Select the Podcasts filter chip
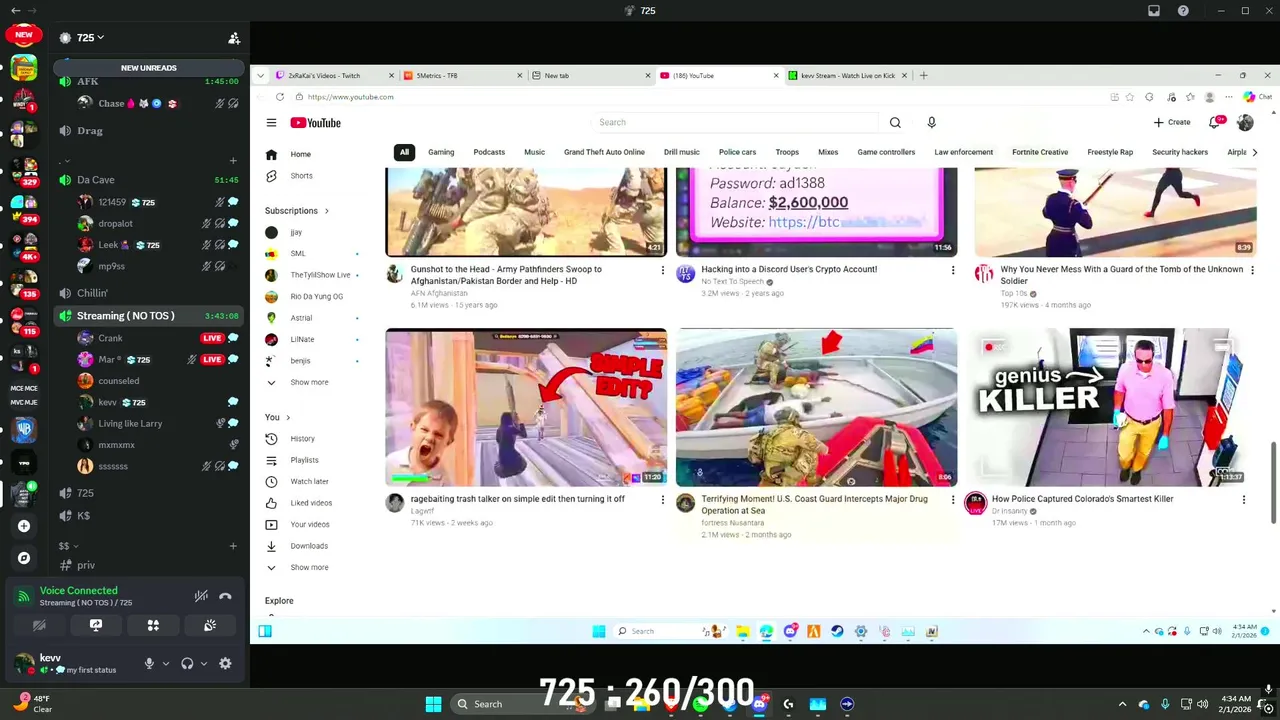This screenshot has width=1280, height=720. (x=489, y=152)
